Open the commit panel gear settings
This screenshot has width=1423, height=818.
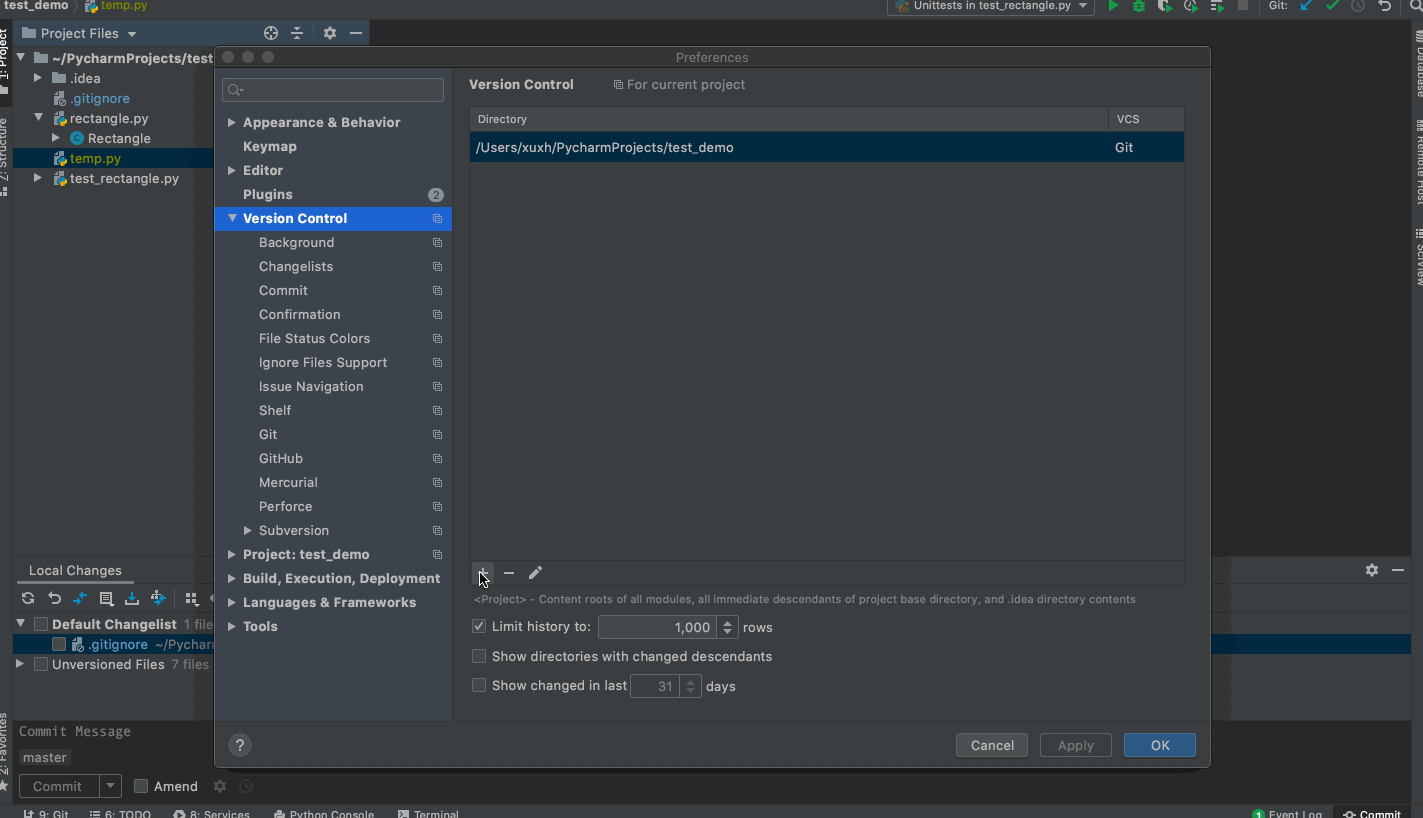pos(1372,570)
